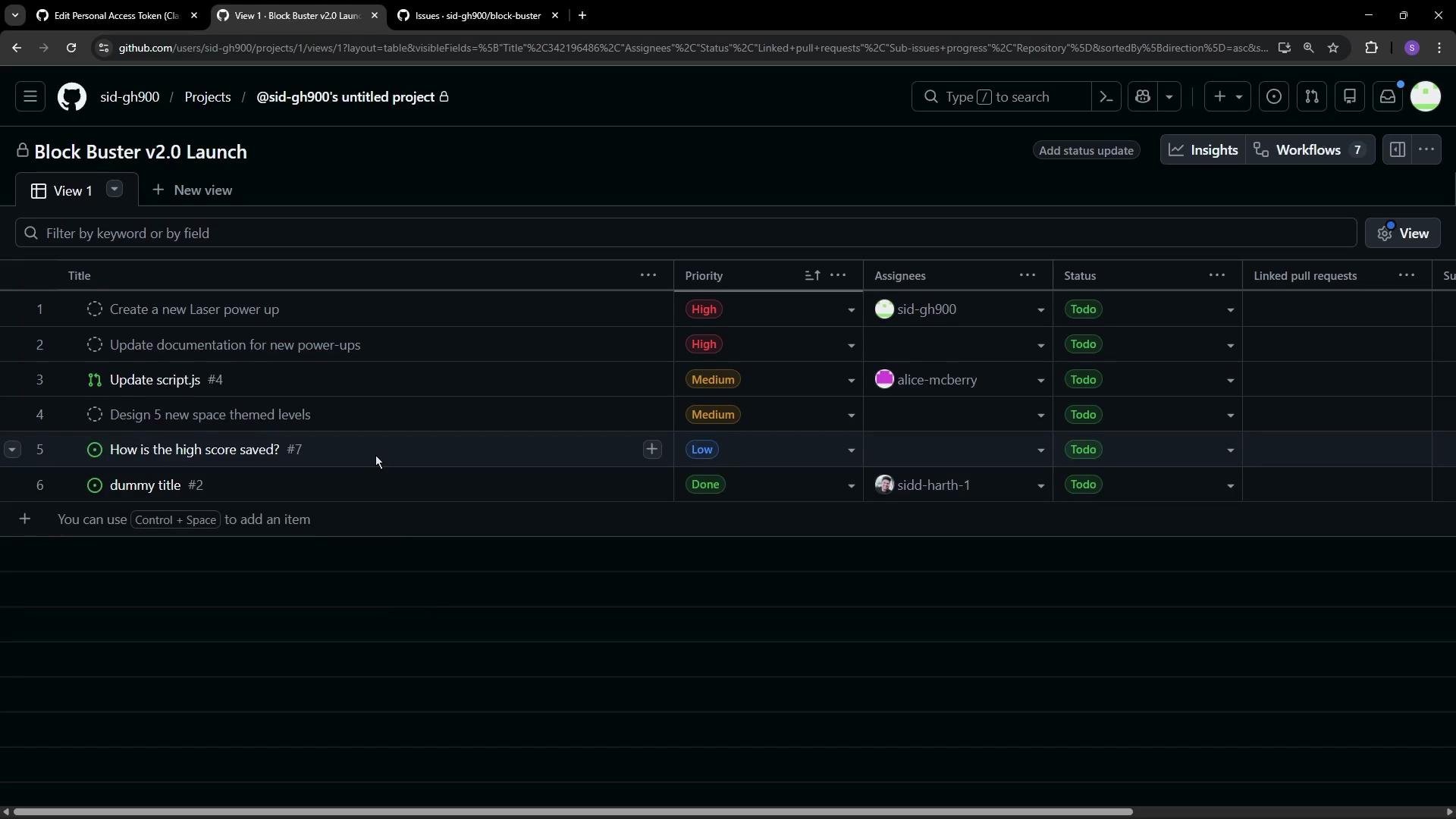The image size is (1456, 819).
Task: Toggle the Priority ascending sort indicator
Action: [x=812, y=275]
